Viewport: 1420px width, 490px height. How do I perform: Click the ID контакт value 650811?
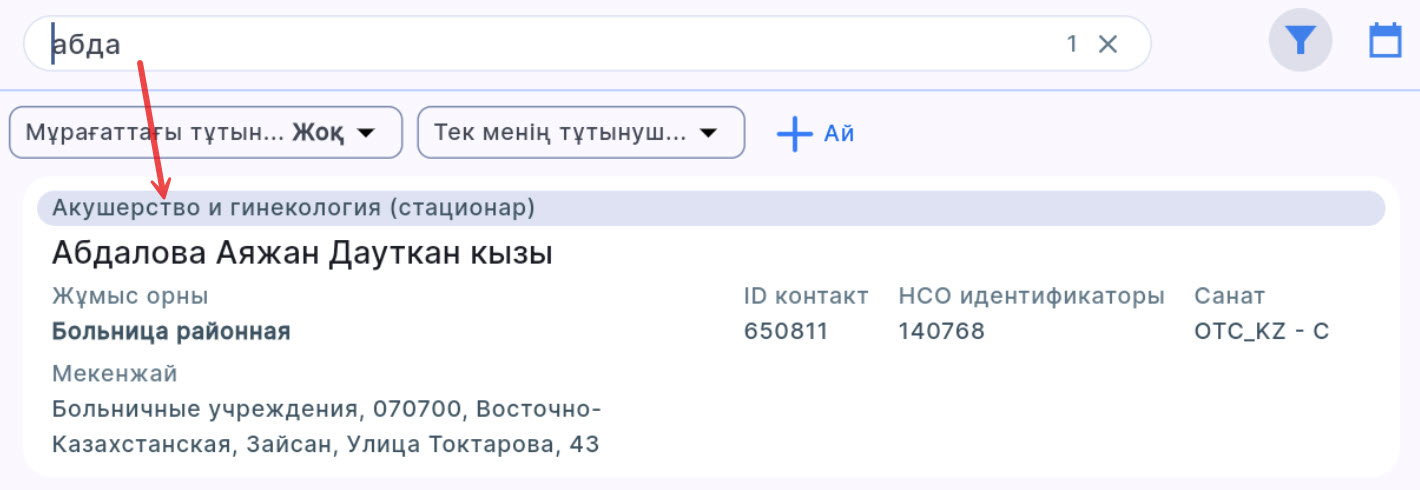786,331
